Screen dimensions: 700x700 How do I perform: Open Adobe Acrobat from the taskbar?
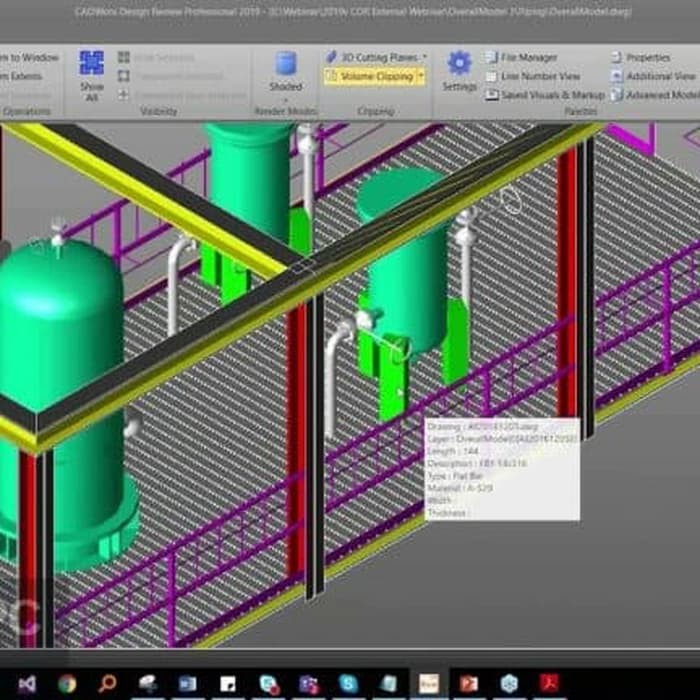(547, 684)
